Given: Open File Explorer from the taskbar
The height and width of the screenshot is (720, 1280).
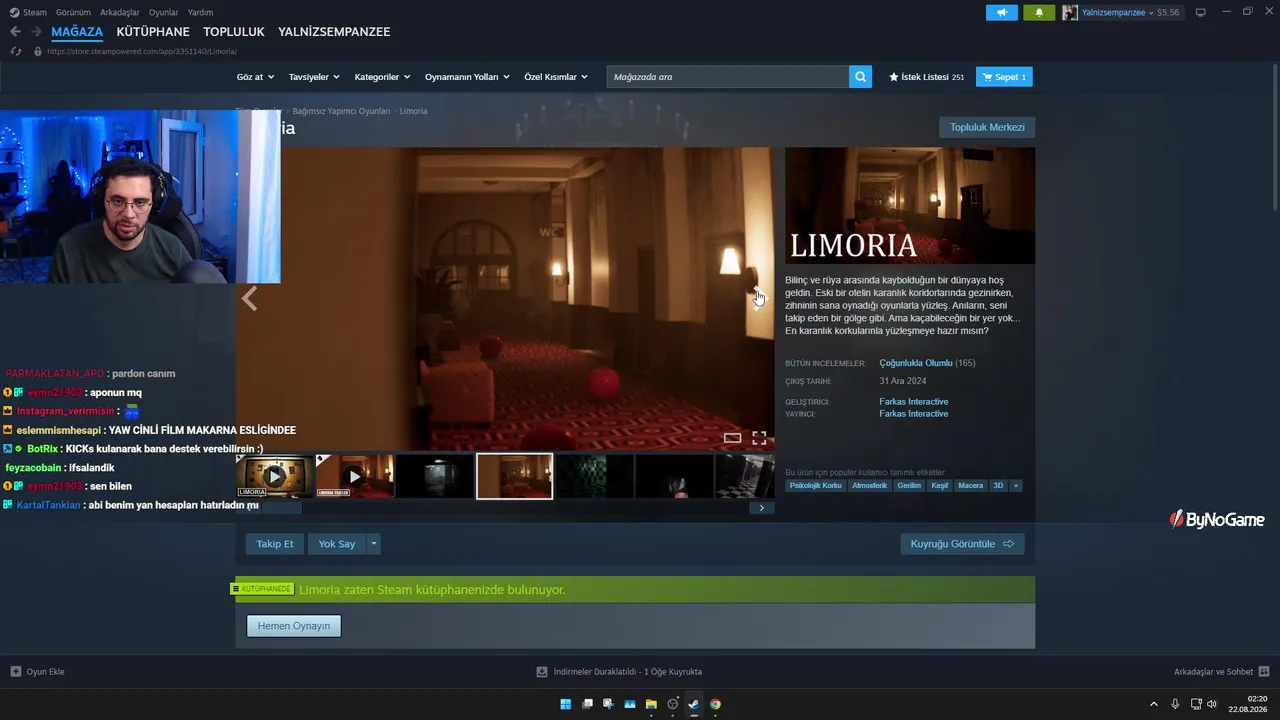Looking at the screenshot, I should coord(651,704).
